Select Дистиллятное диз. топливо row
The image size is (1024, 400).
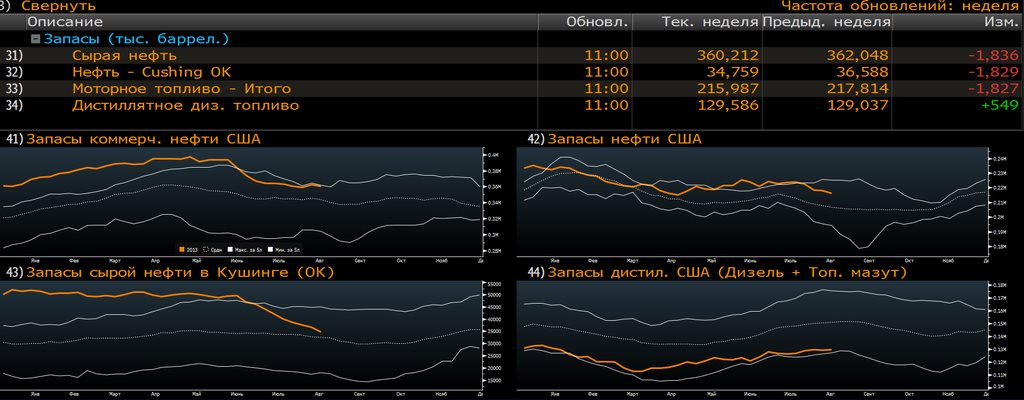pos(184,105)
